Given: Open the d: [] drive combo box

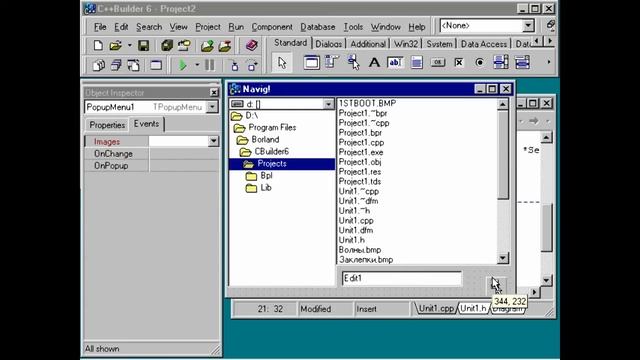Looking at the screenshot, I should click(x=328, y=104).
